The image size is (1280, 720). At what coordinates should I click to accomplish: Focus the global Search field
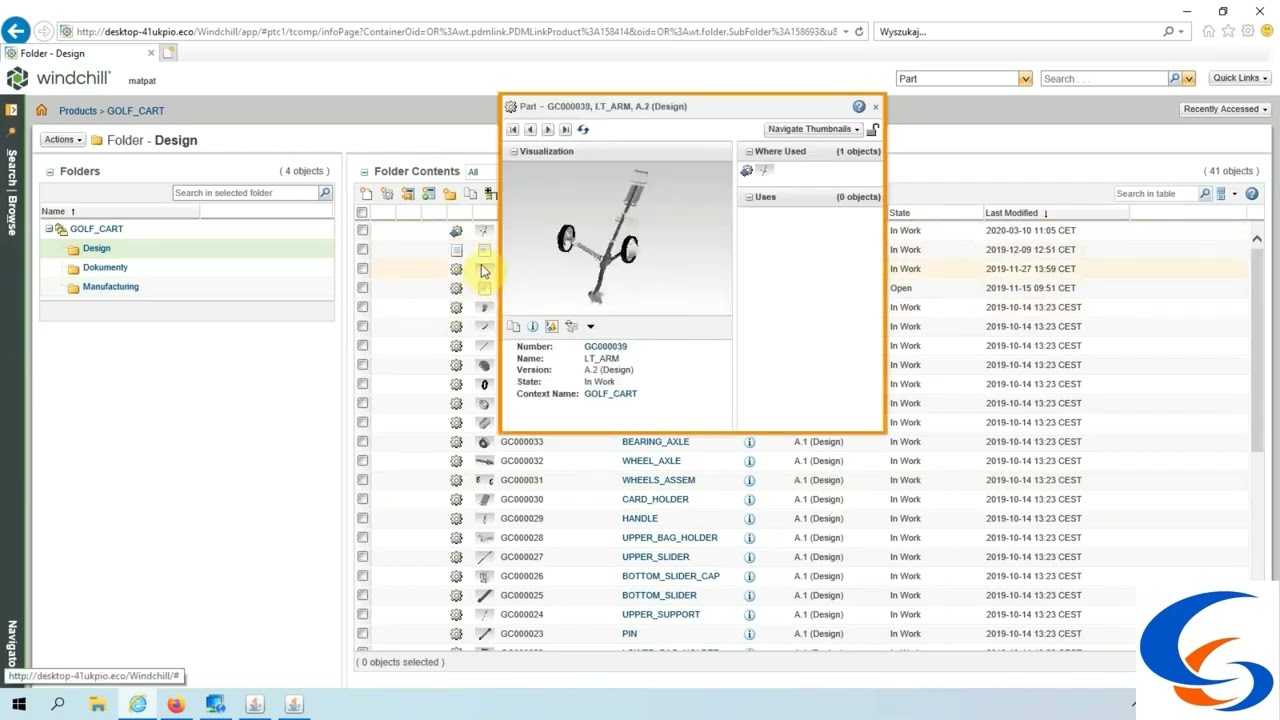(1104, 79)
